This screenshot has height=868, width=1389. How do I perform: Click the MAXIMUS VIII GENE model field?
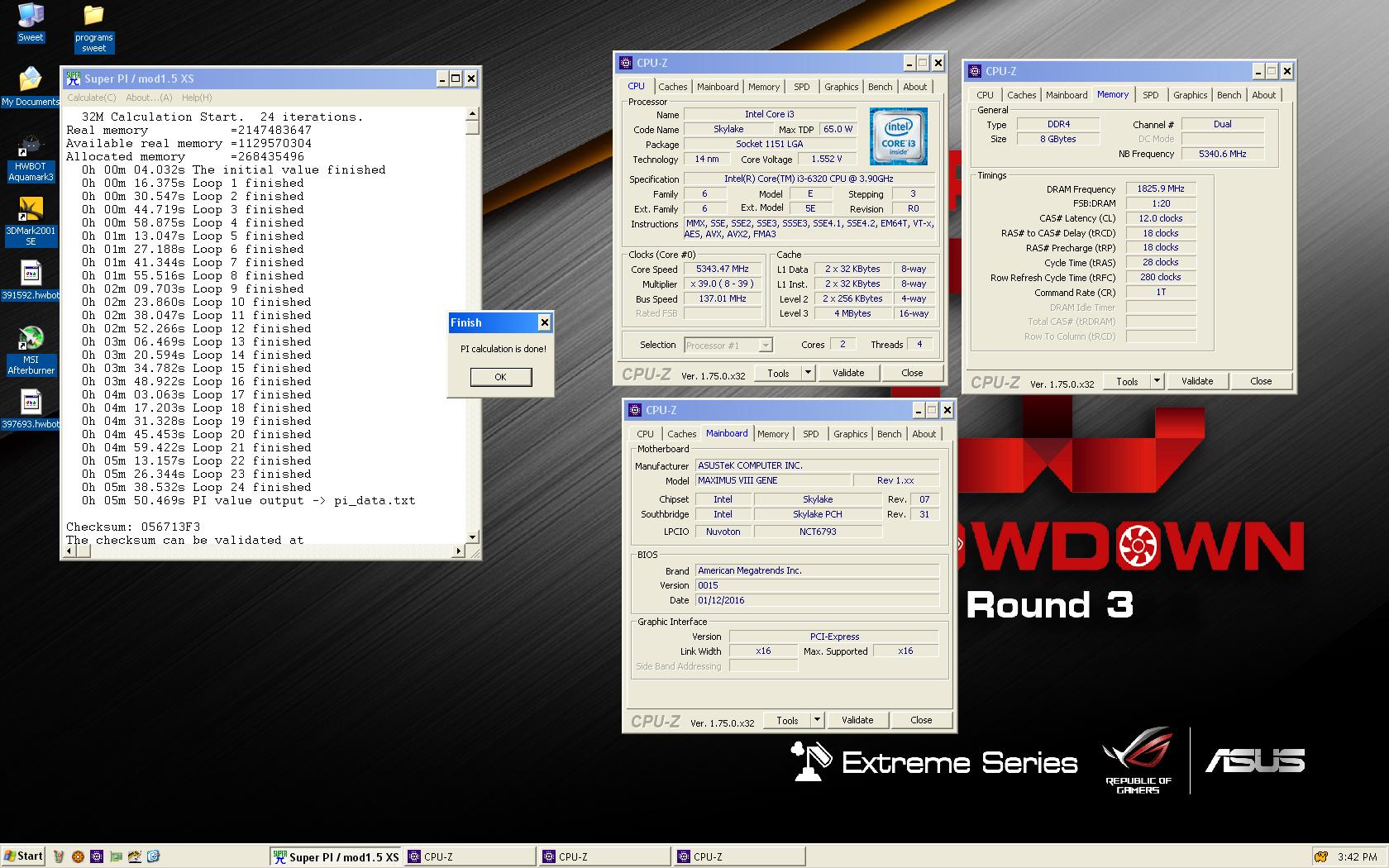(773, 480)
